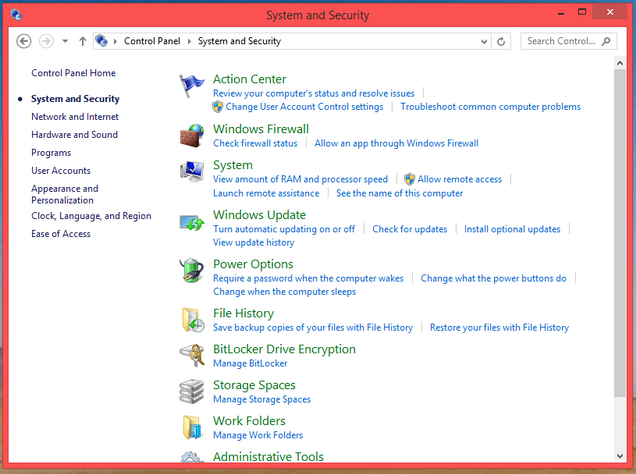Open the BitLocker keys and lock icon

tap(192, 355)
